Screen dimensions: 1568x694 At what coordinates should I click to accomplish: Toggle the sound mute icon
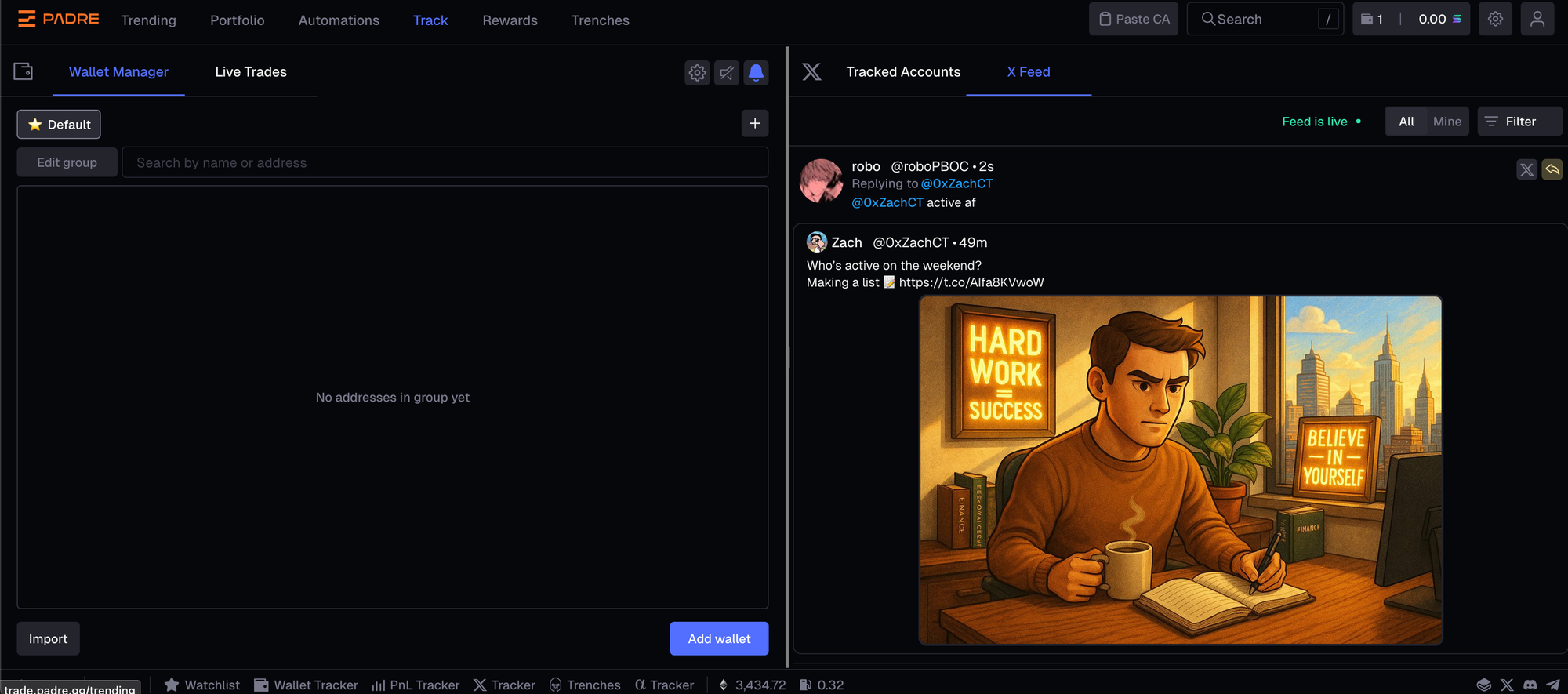727,73
